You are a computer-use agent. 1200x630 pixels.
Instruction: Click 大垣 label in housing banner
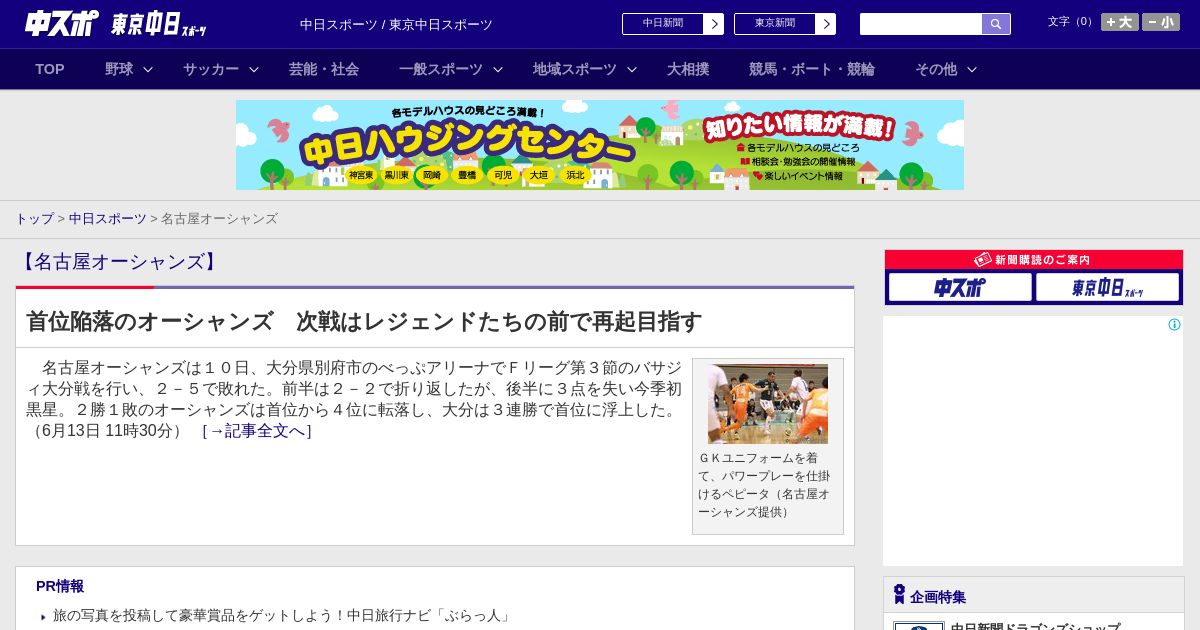[x=539, y=175]
